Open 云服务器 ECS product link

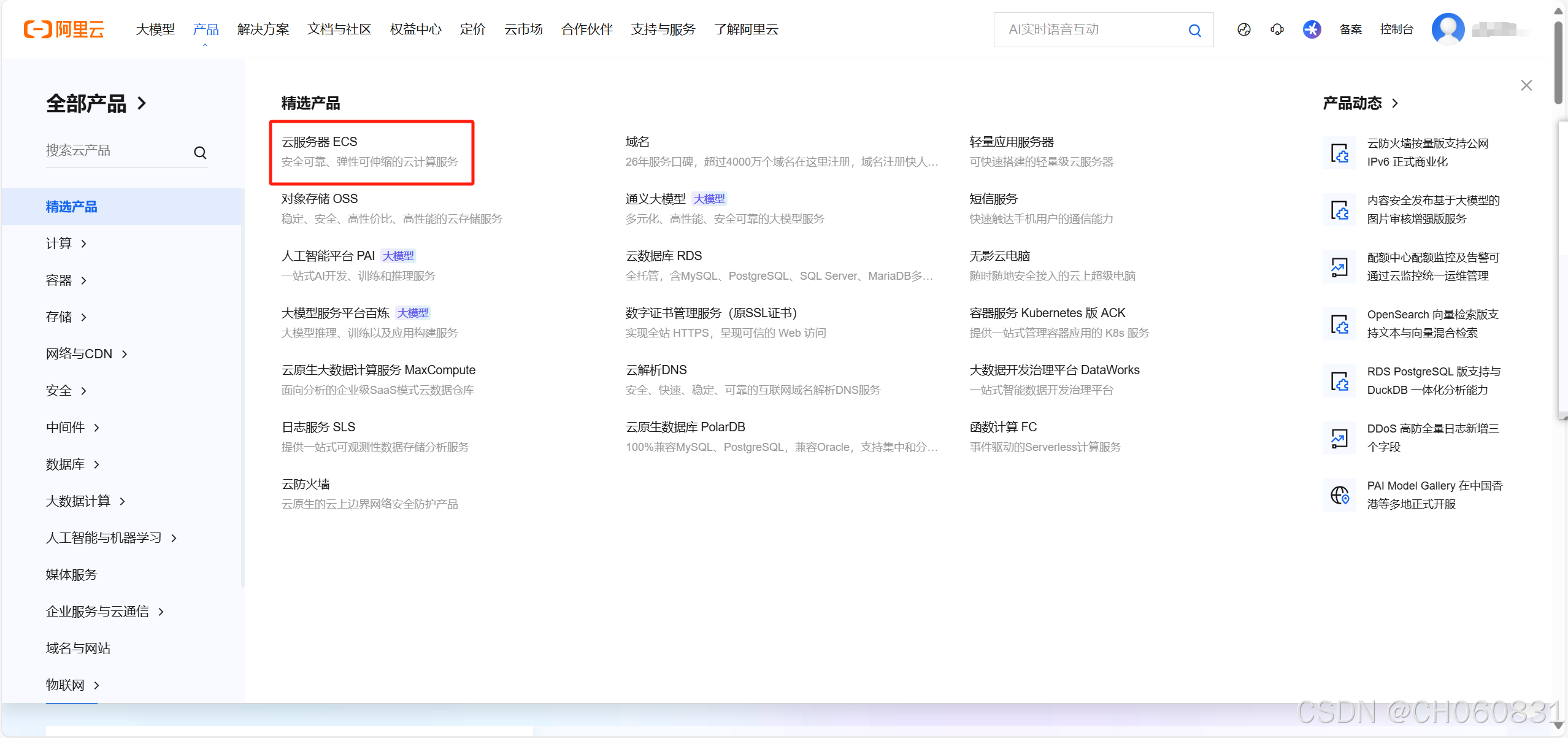[319, 142]
